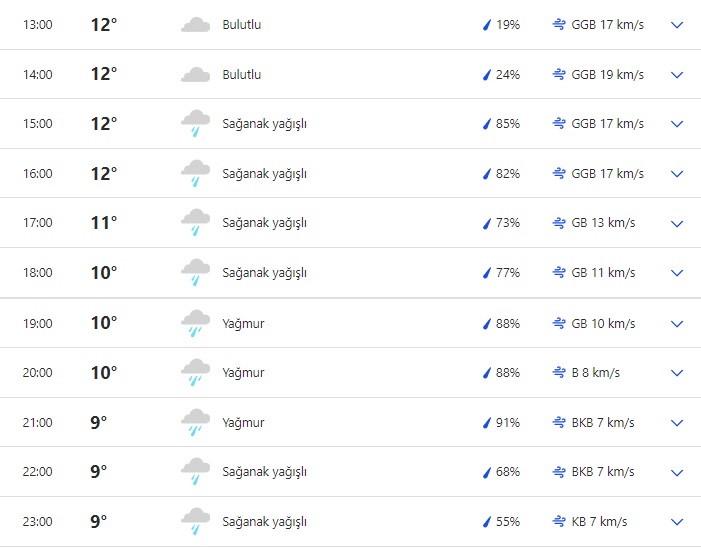701x548 pixels.
Task: Click 'Sağanak yağışlı' text at 17:00
Action: [x=264, y=223]
